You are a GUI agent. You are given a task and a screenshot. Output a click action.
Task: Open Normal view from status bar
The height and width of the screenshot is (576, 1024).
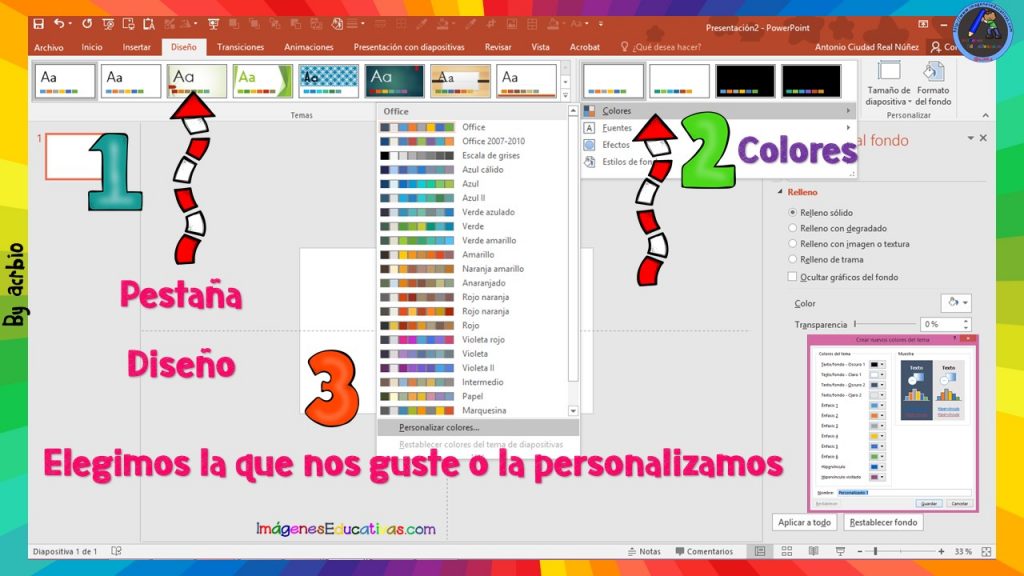point(760,551)
